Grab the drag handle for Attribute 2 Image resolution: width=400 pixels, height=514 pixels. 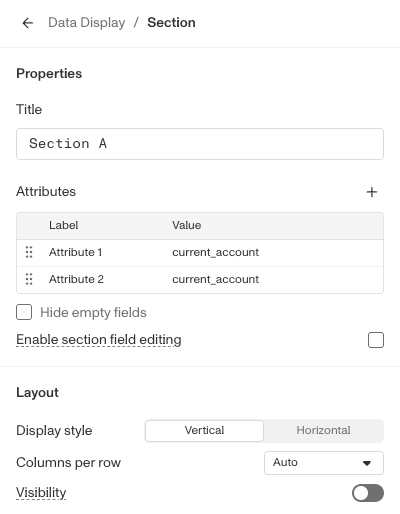coord(29,279)
